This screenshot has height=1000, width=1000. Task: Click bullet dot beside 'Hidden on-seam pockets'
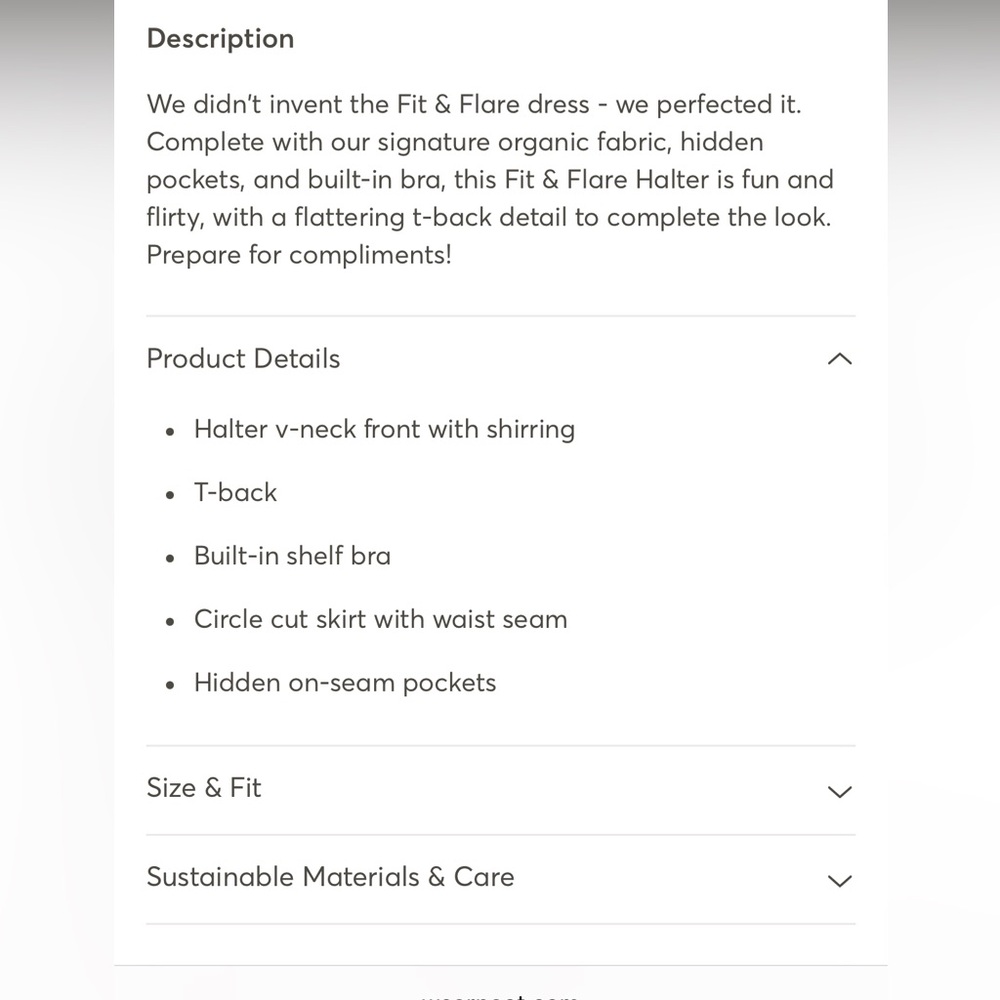(170, 685)
